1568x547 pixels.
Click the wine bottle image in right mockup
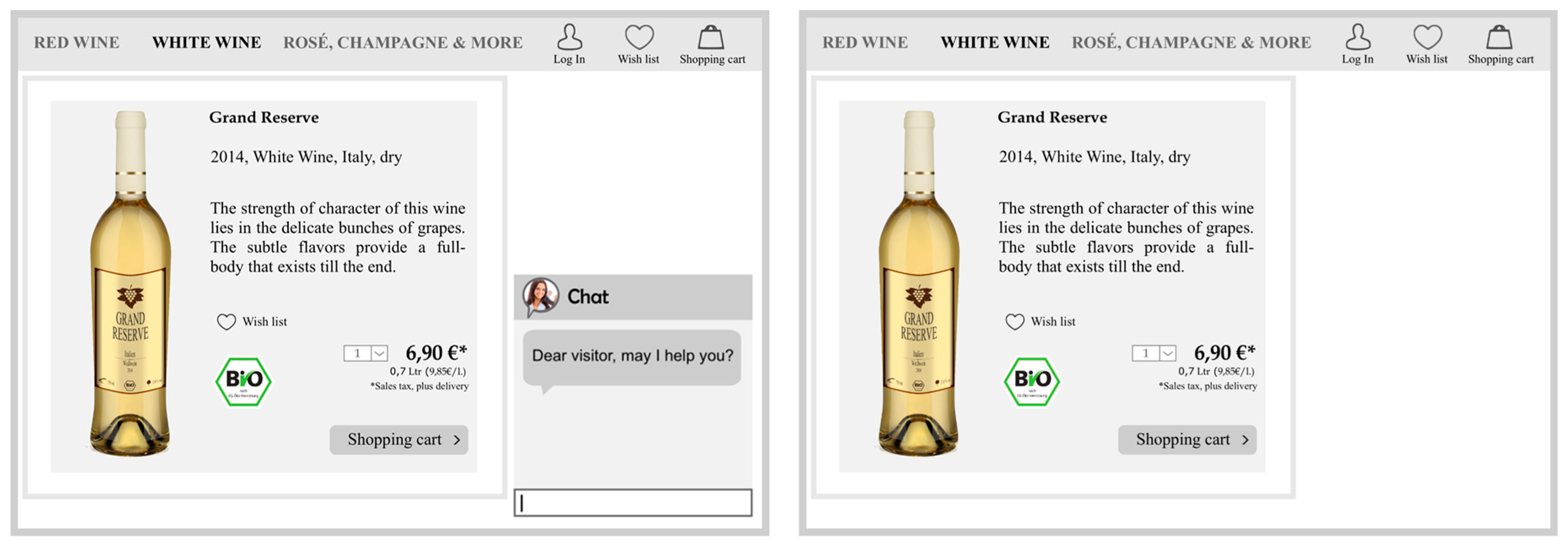click(919, 283)
